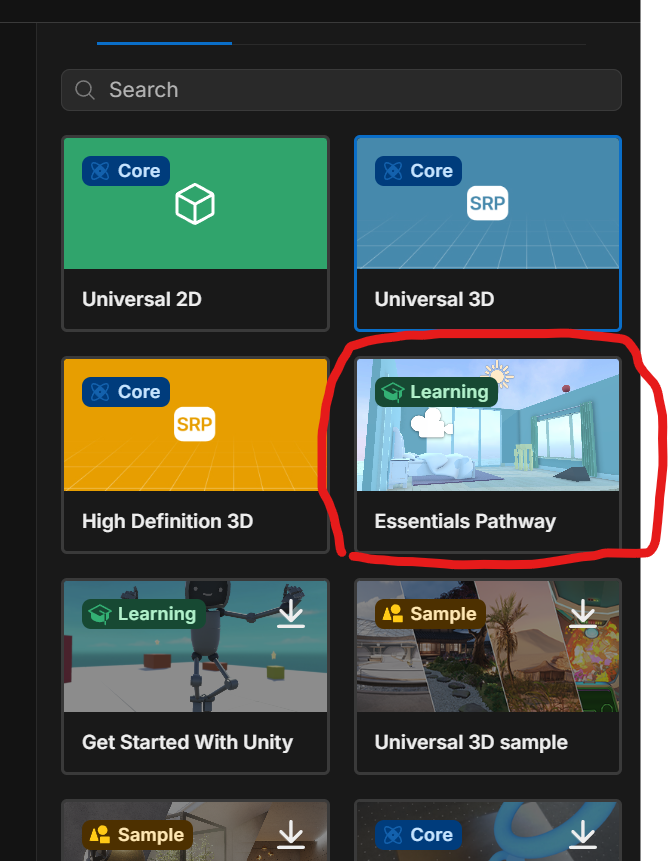Click download icon on bottom Core template
This screenshot has width=668, height=861.
582,835
